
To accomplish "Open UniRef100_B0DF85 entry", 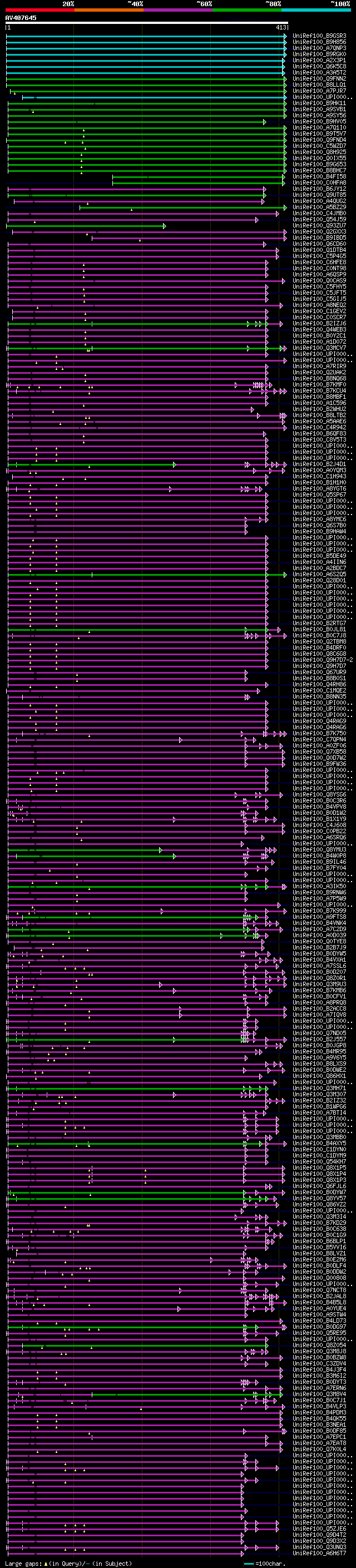I will pos(319,1431).
